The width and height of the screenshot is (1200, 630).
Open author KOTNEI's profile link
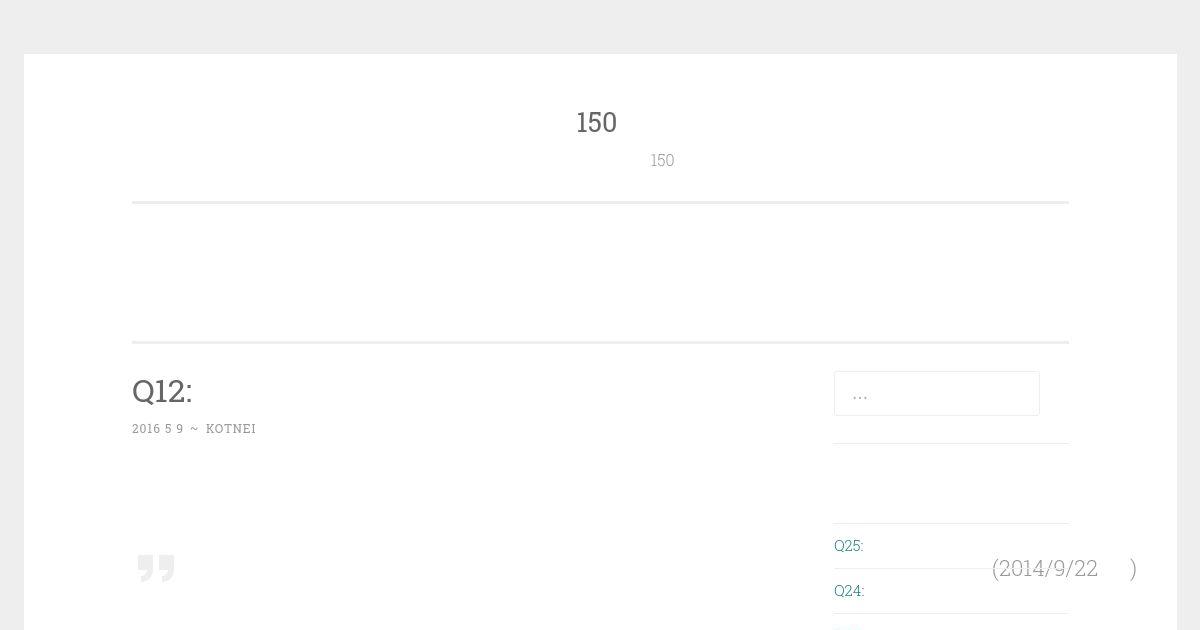coord(231,428)
